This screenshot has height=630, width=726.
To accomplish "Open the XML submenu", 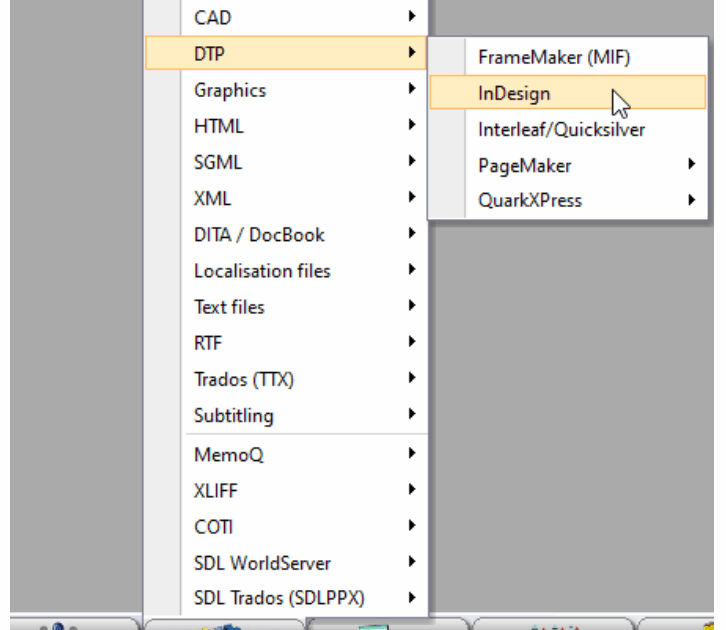I will tap(286, 198).
